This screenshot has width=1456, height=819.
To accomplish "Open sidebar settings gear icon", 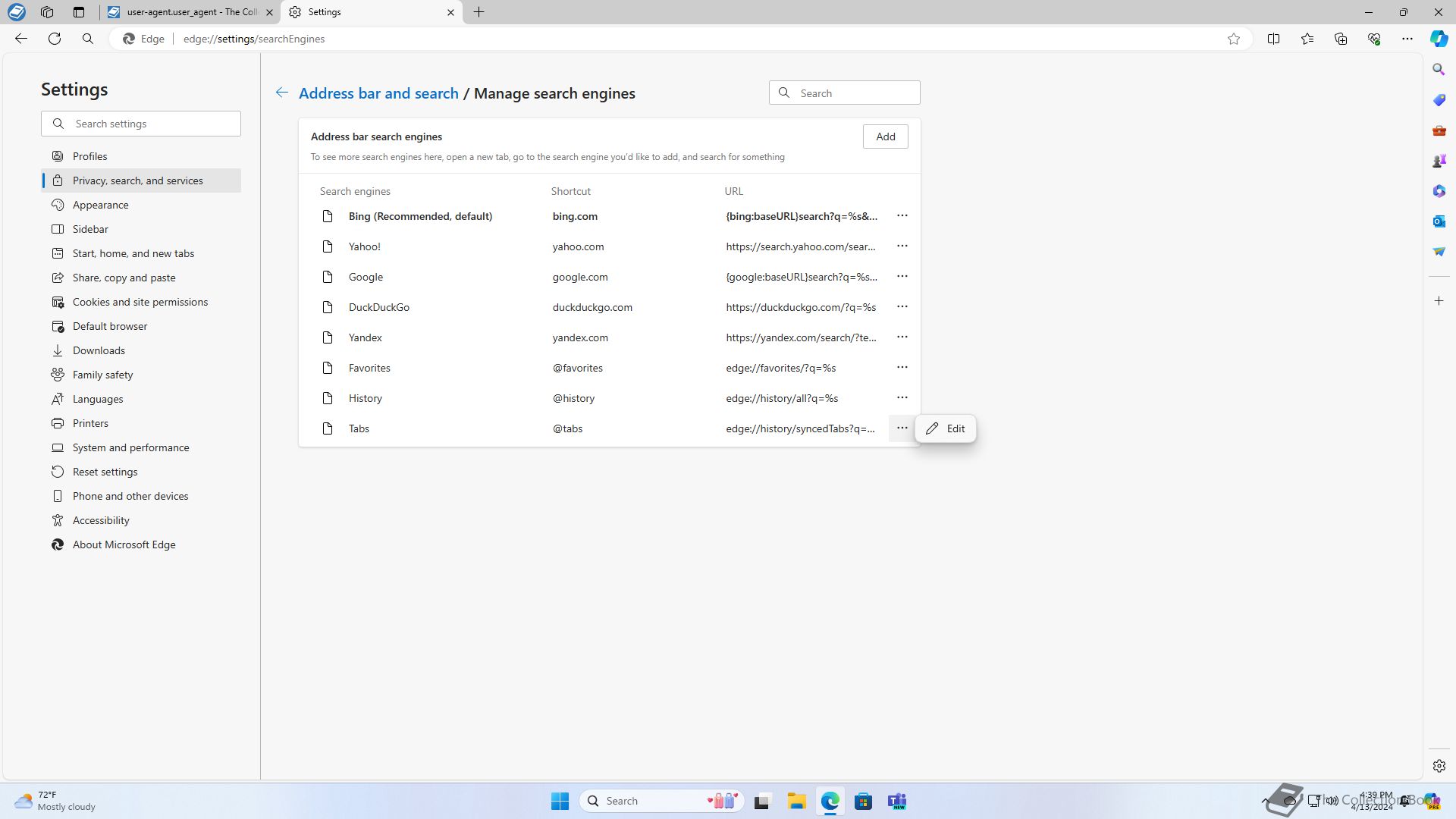I will click(1439, 766).
